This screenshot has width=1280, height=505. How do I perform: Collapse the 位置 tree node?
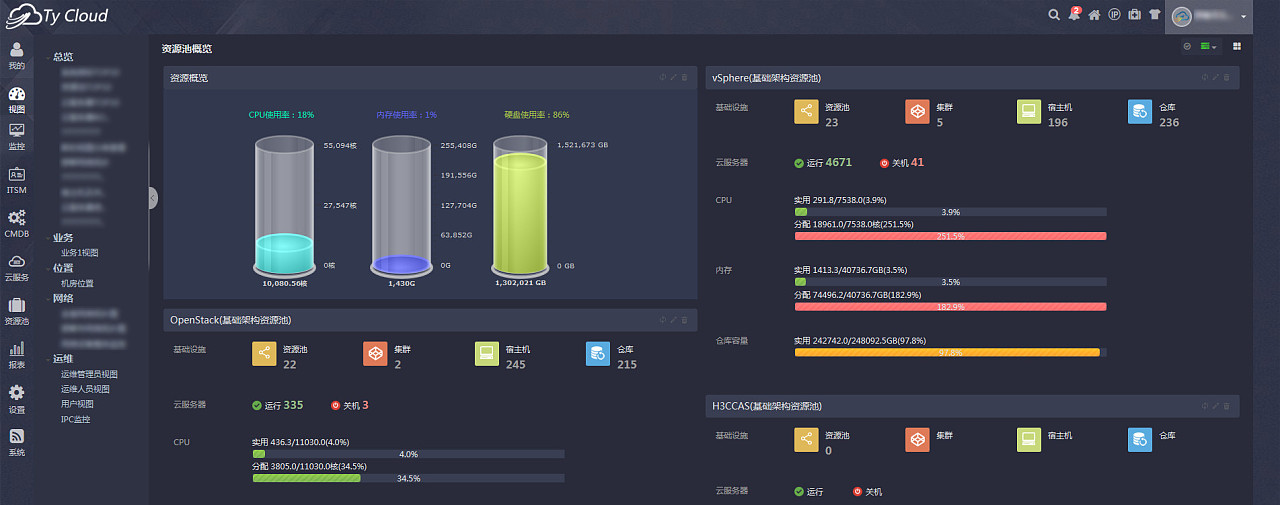(x=48, y=268)
